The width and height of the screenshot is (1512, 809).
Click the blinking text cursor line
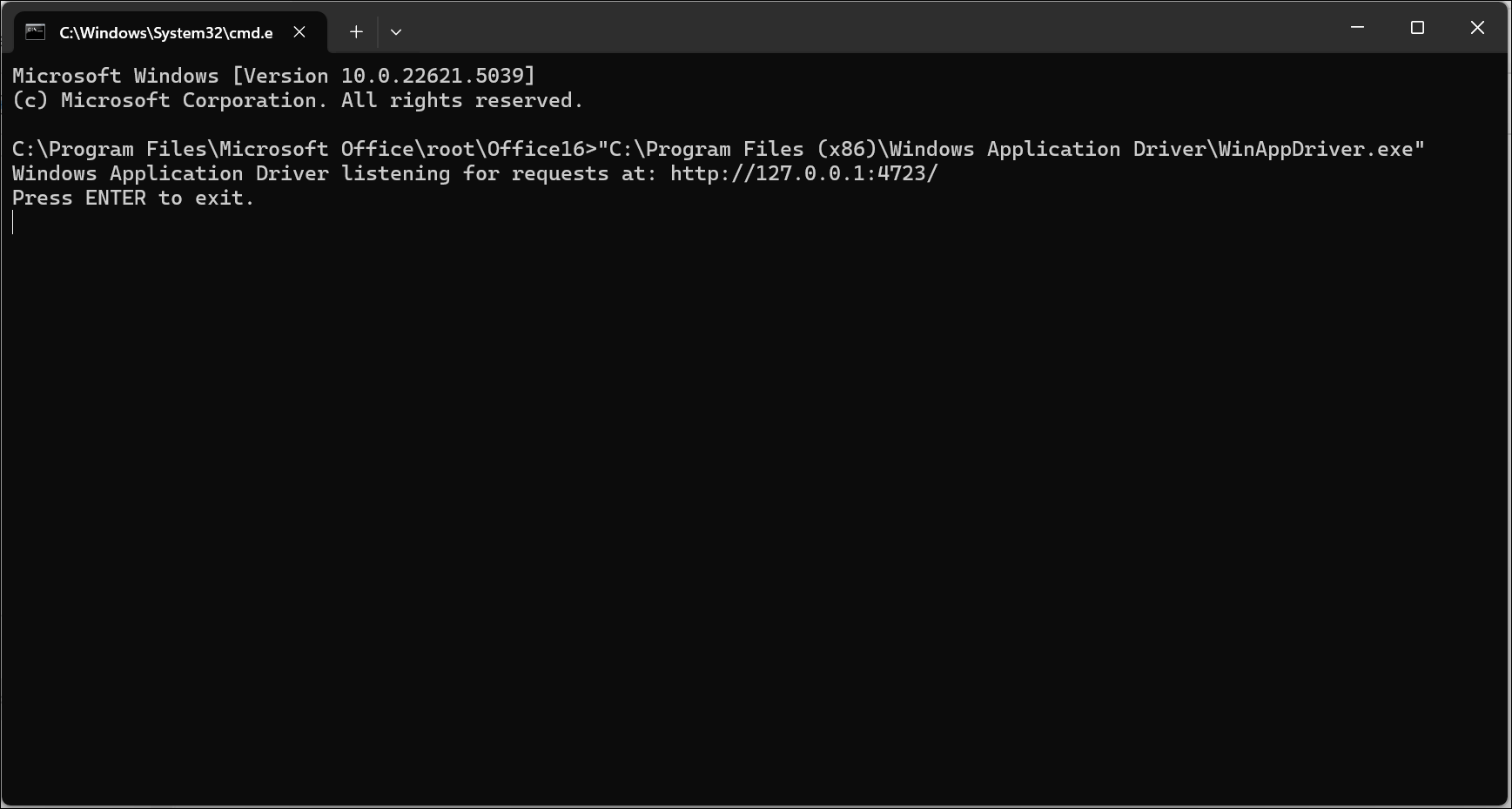click(13, 223)
